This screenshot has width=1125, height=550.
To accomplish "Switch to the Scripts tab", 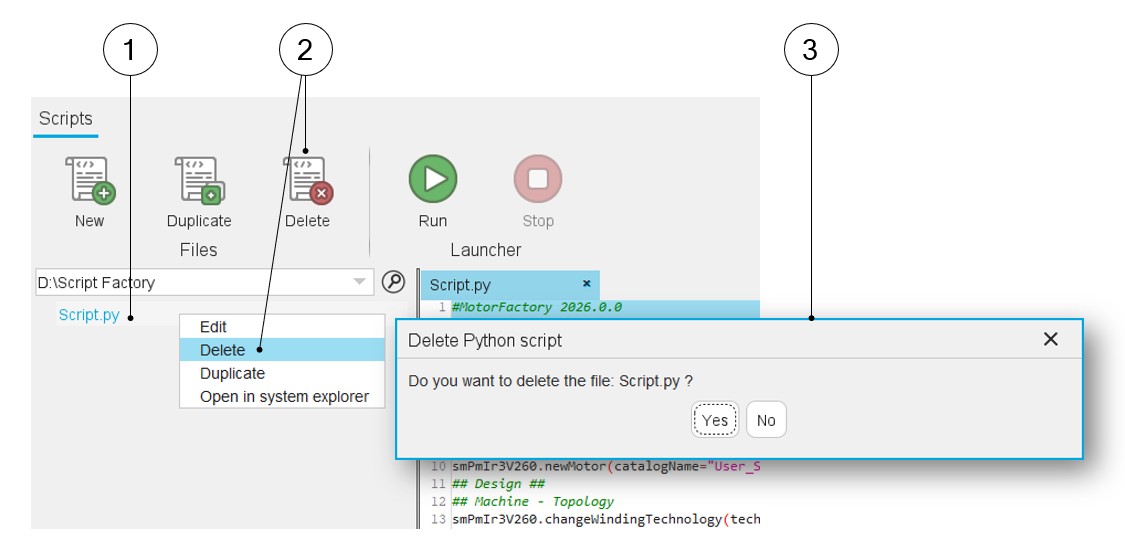I will 65,119.
